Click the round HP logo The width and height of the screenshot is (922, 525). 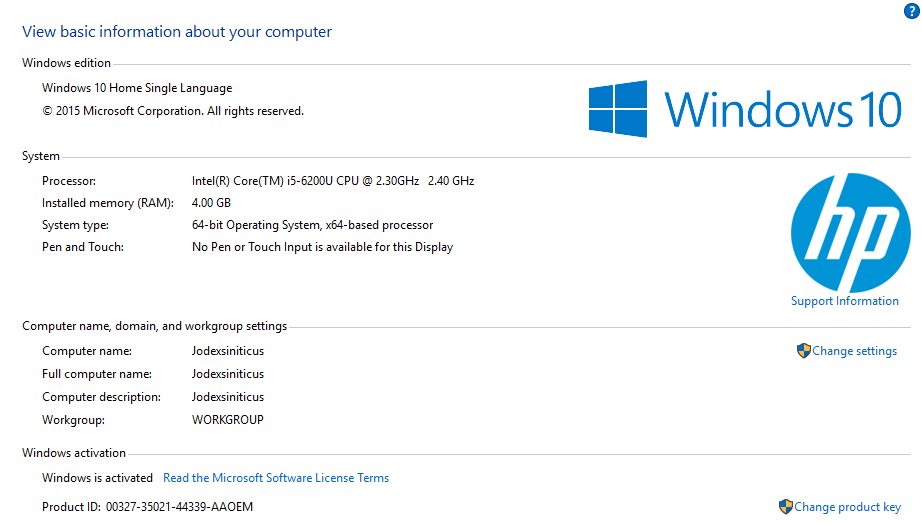850,232
